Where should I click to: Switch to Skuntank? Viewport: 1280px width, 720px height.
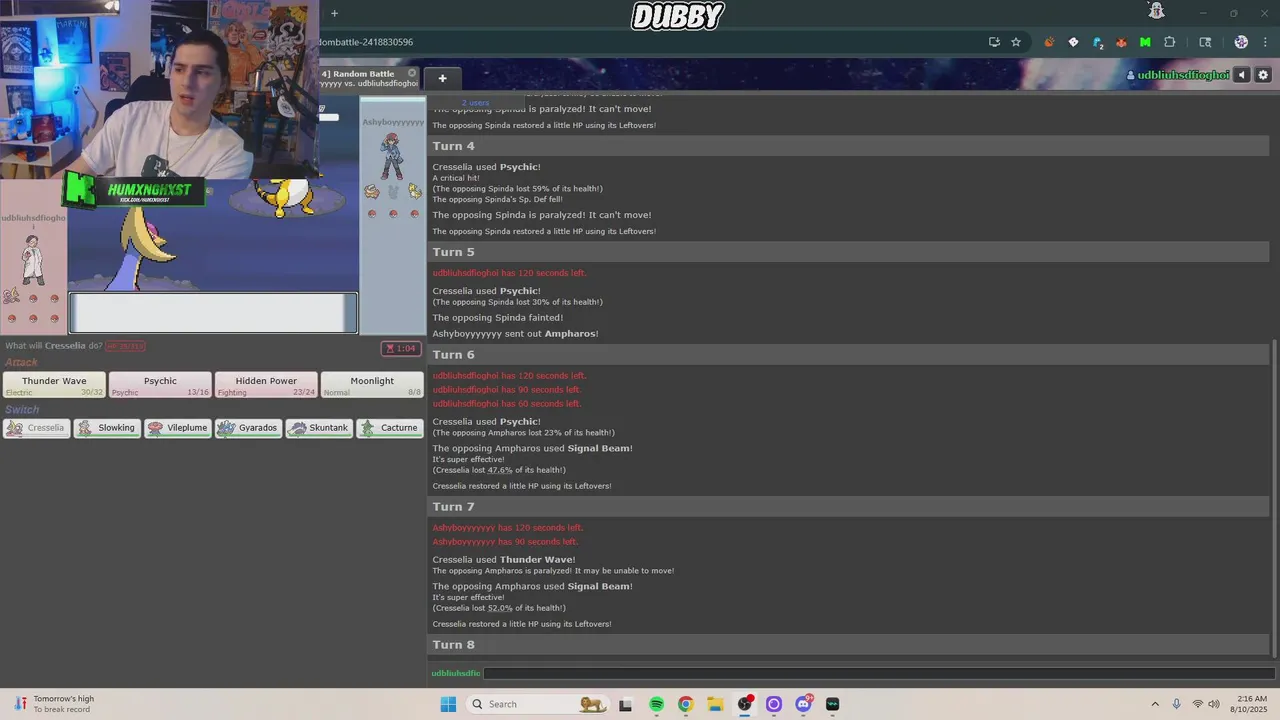(x=319, y=428)
